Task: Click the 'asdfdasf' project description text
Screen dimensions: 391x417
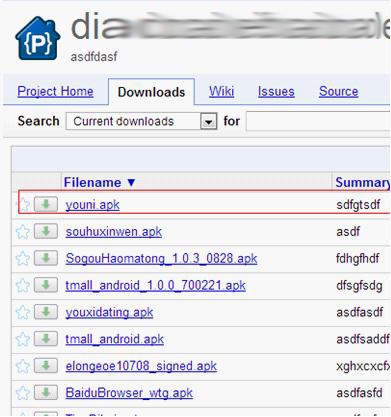Action: 94,57
